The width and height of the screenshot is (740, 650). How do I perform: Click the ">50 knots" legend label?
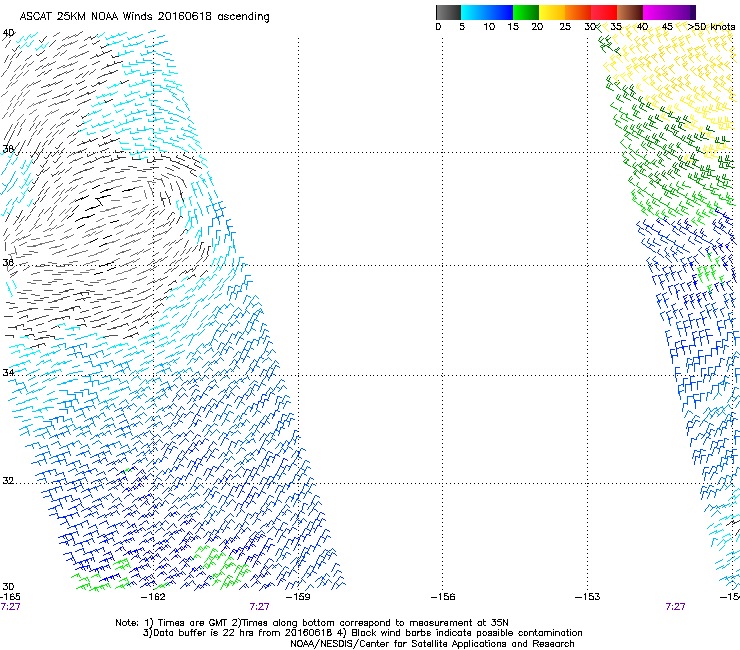[711, 27]
